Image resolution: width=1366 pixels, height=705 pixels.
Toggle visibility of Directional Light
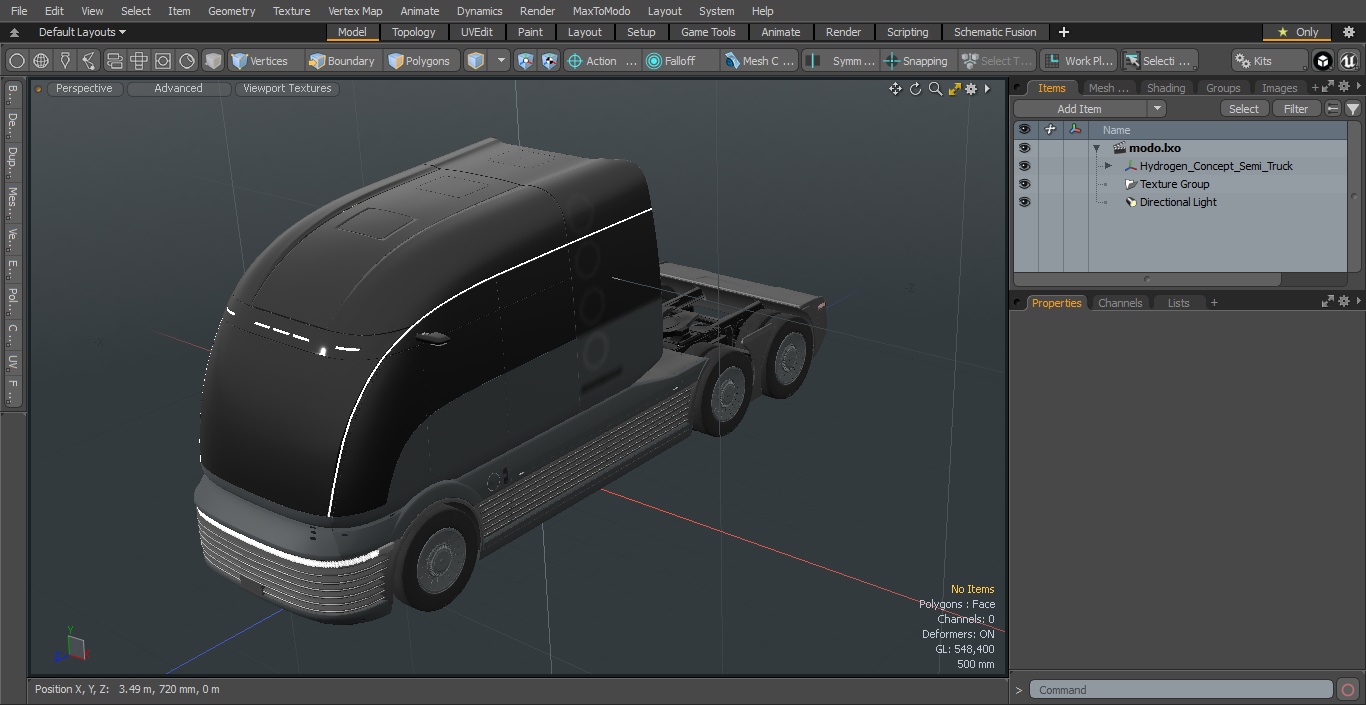(1024, 202)
